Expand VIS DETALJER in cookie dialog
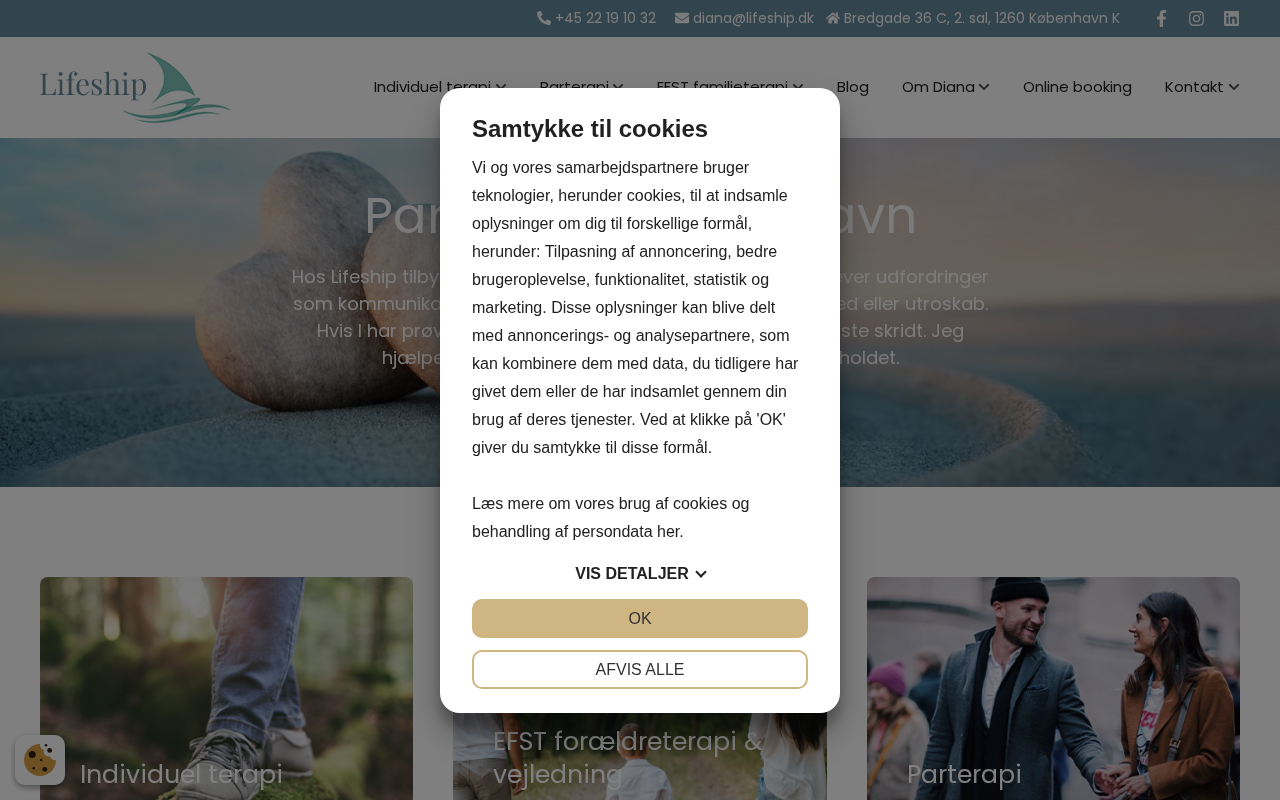This screenshot has height=800, width=1280. point(640,574)
